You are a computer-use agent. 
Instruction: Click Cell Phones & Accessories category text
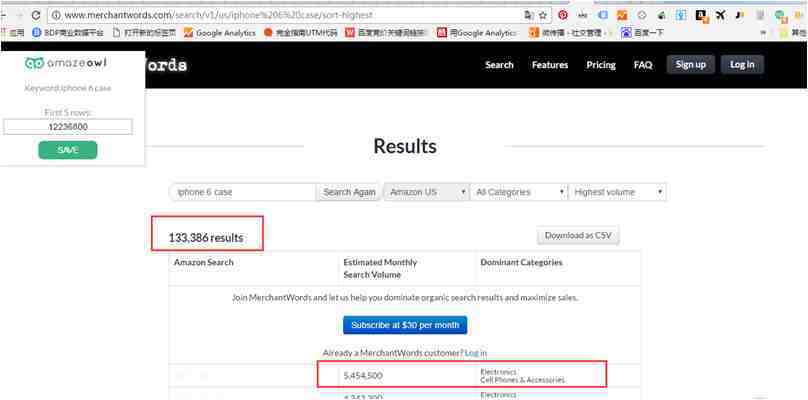(522, 380)
